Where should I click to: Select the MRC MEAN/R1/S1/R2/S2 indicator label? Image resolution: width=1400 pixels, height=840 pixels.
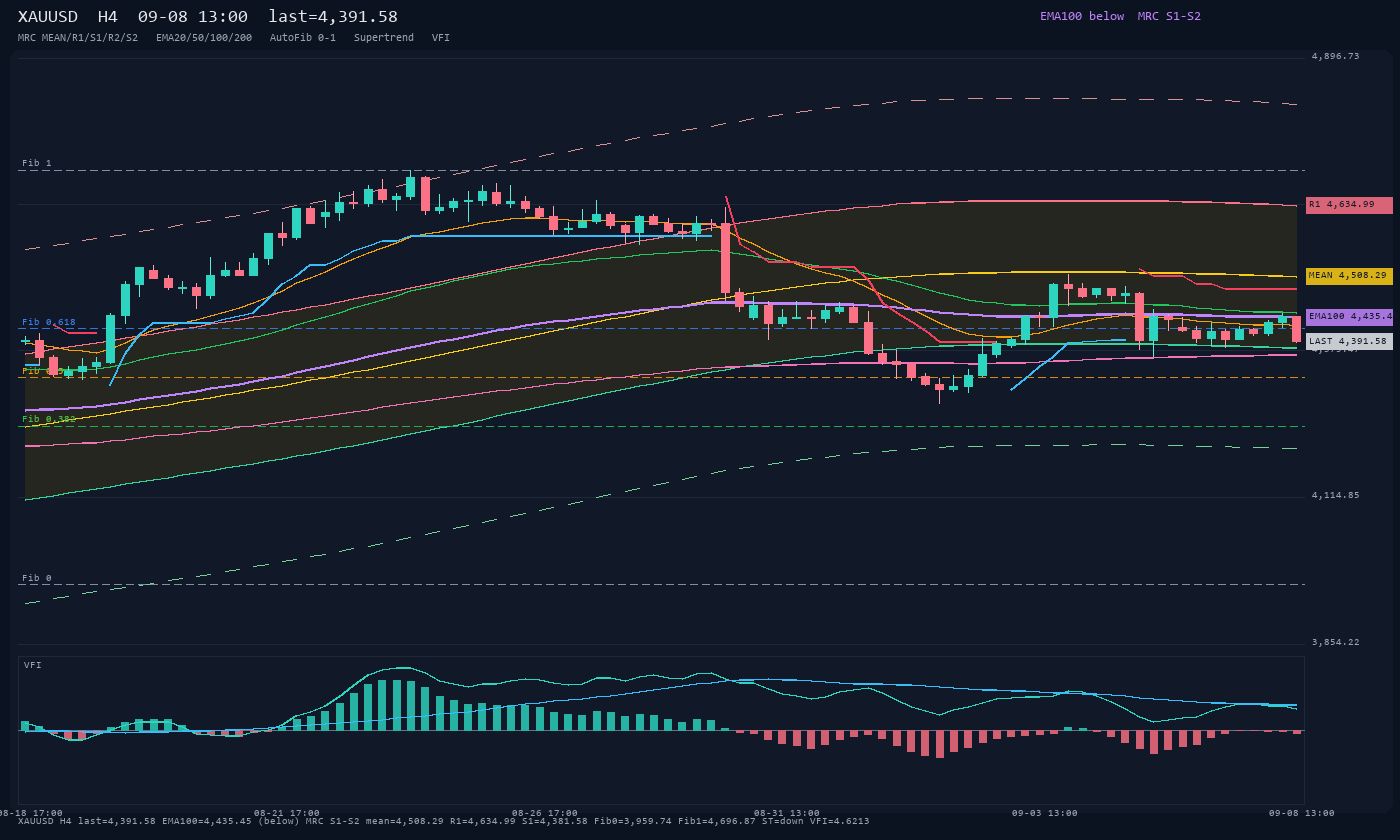point(78,38)
